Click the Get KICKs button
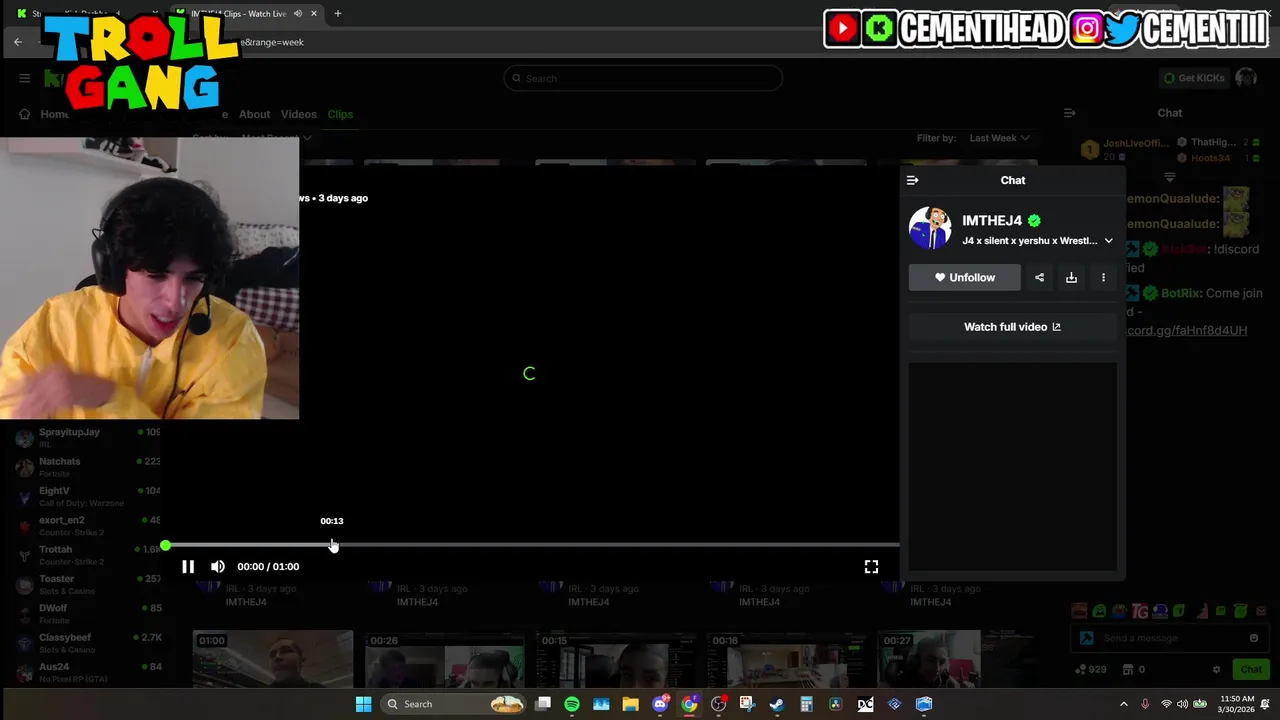The height and width of the screenshot is (720, 1280). point(1194,78)
